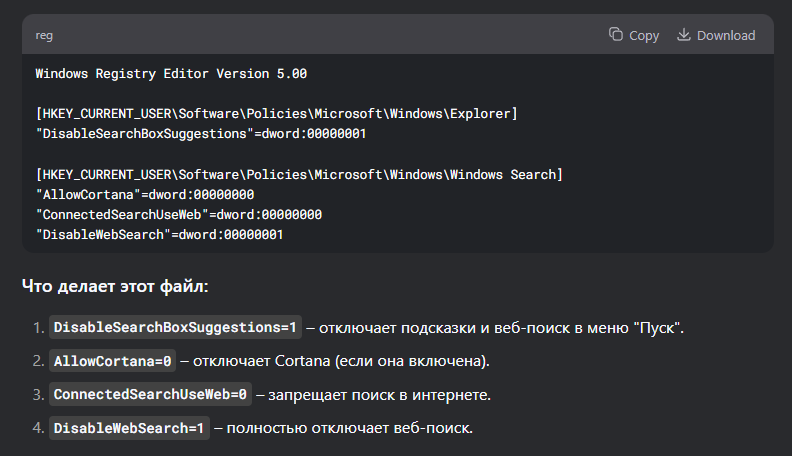This screenshot has height=456, width=792.
Task: Click the "AllowCortana"=dword:00000000 code line
Action: coord(145,195)
